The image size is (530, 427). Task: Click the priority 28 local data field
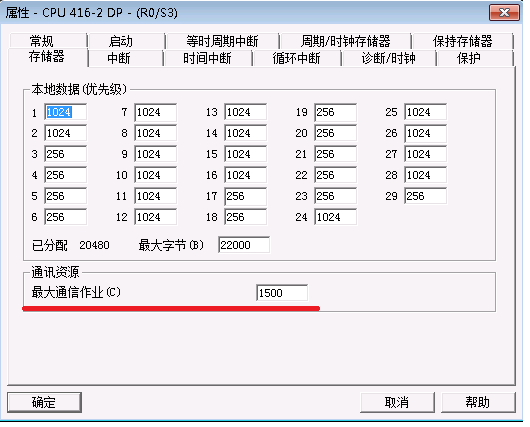pos(425,175)
